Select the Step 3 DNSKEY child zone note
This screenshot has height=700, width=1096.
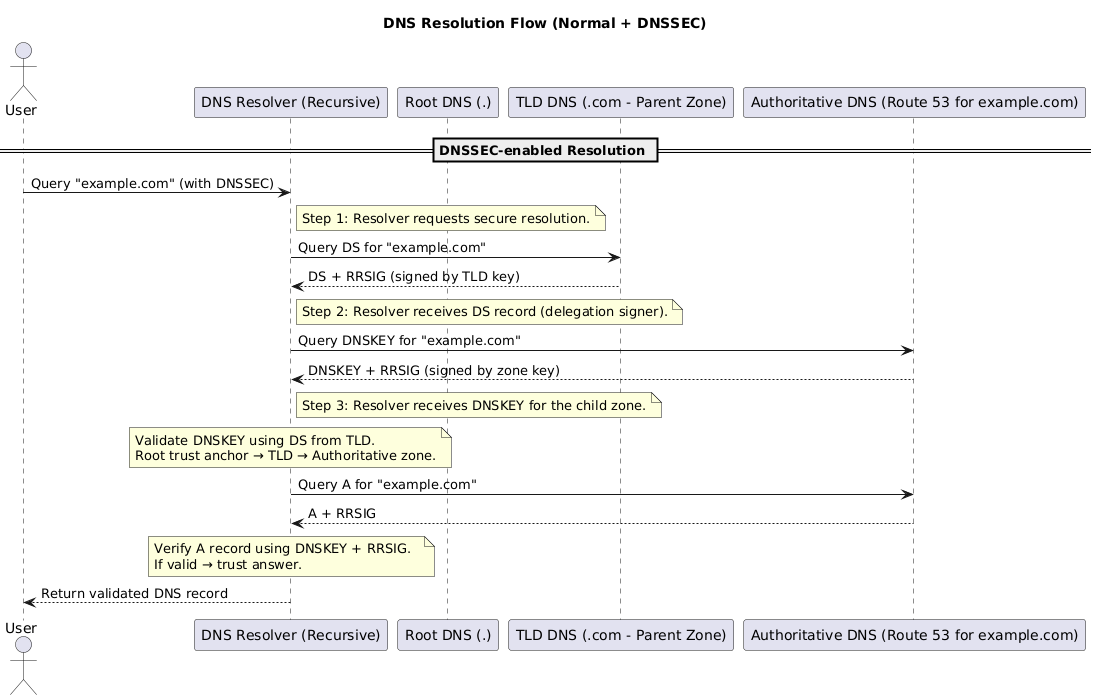point(478,405)
